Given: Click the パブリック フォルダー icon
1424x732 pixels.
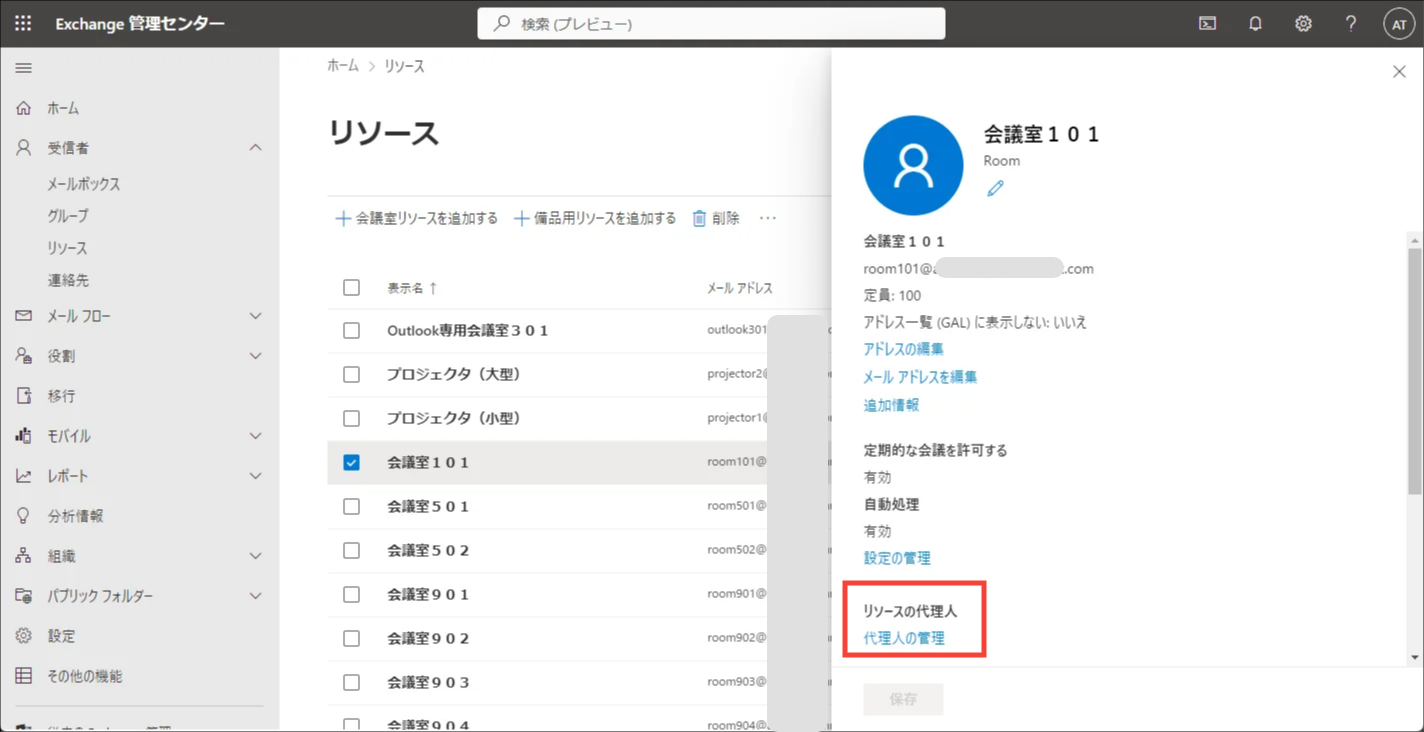Looking at the screenshot, I should click(24, 596).
